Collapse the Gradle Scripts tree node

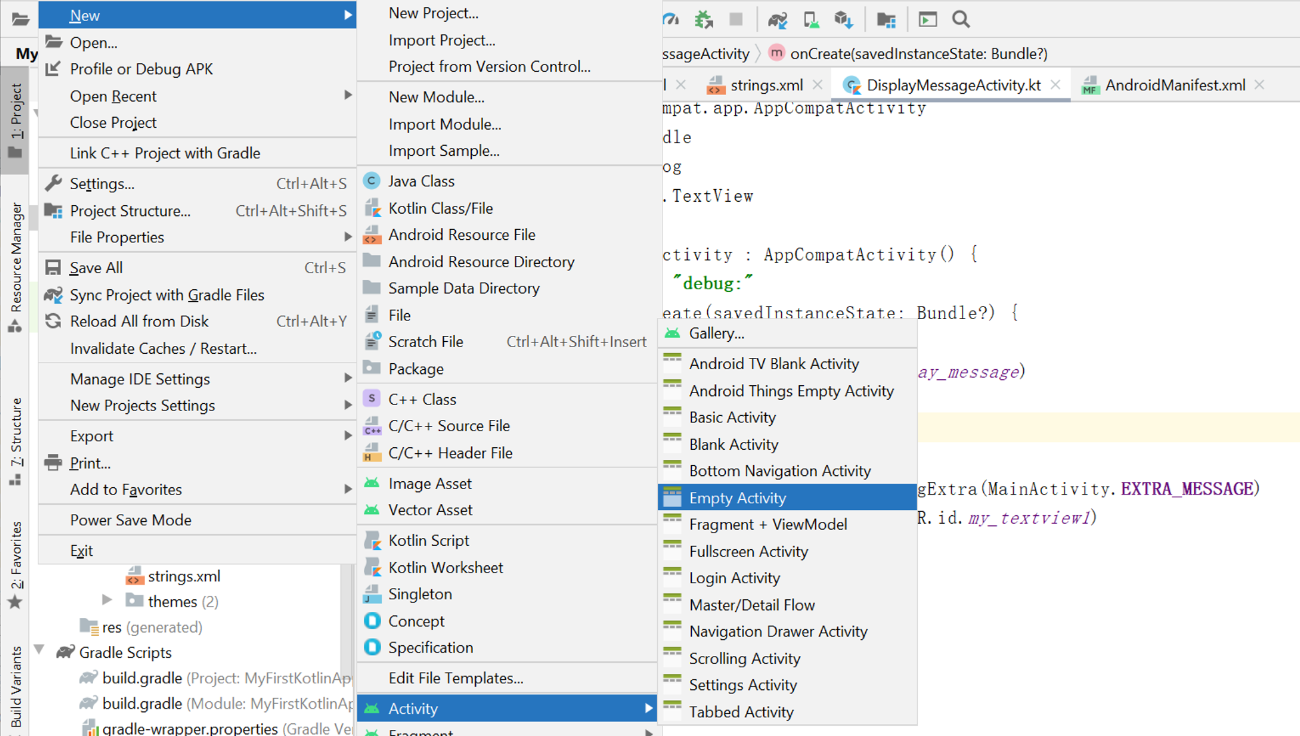39,652
